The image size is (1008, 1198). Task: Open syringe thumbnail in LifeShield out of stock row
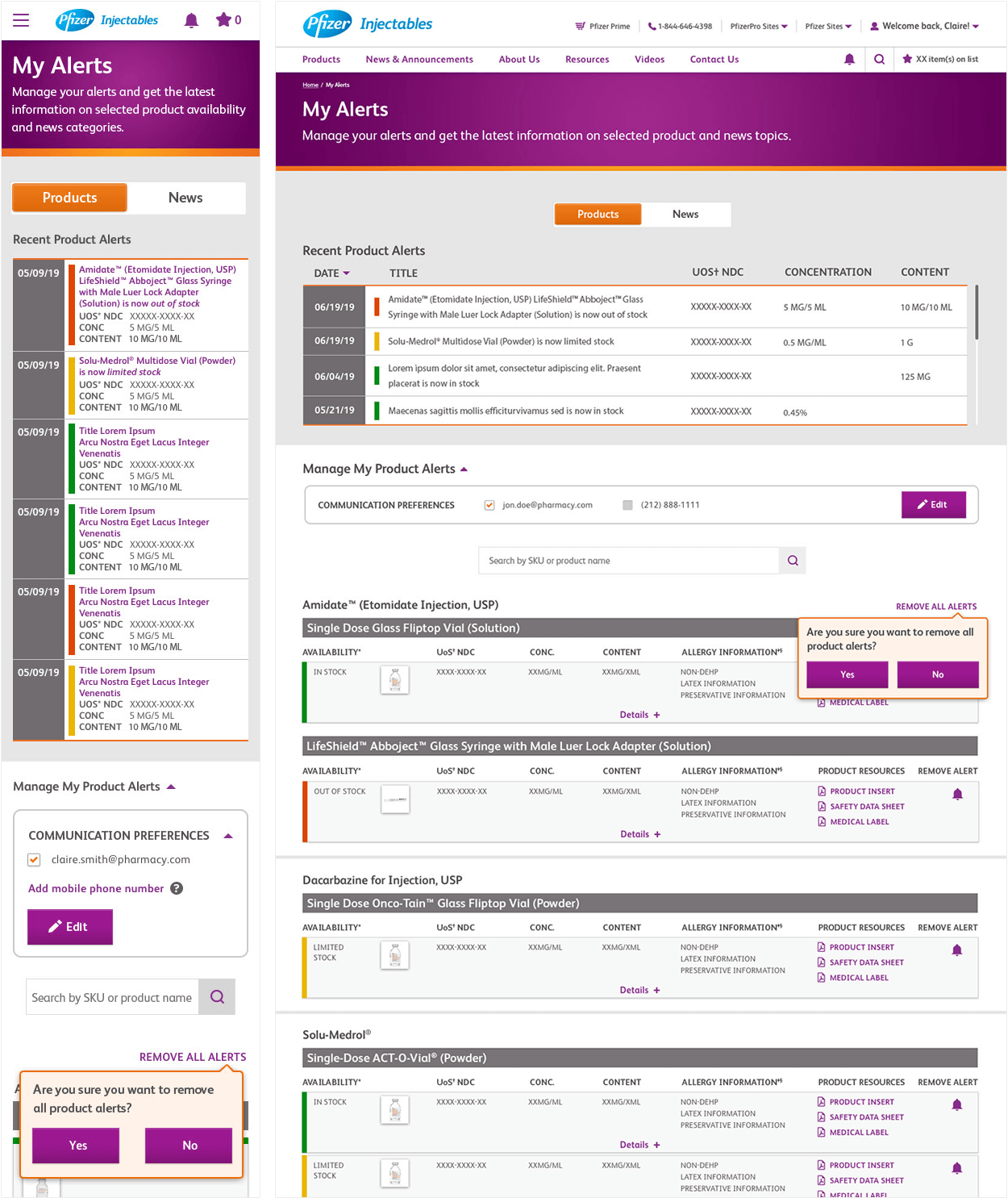[x=395, y=799]
